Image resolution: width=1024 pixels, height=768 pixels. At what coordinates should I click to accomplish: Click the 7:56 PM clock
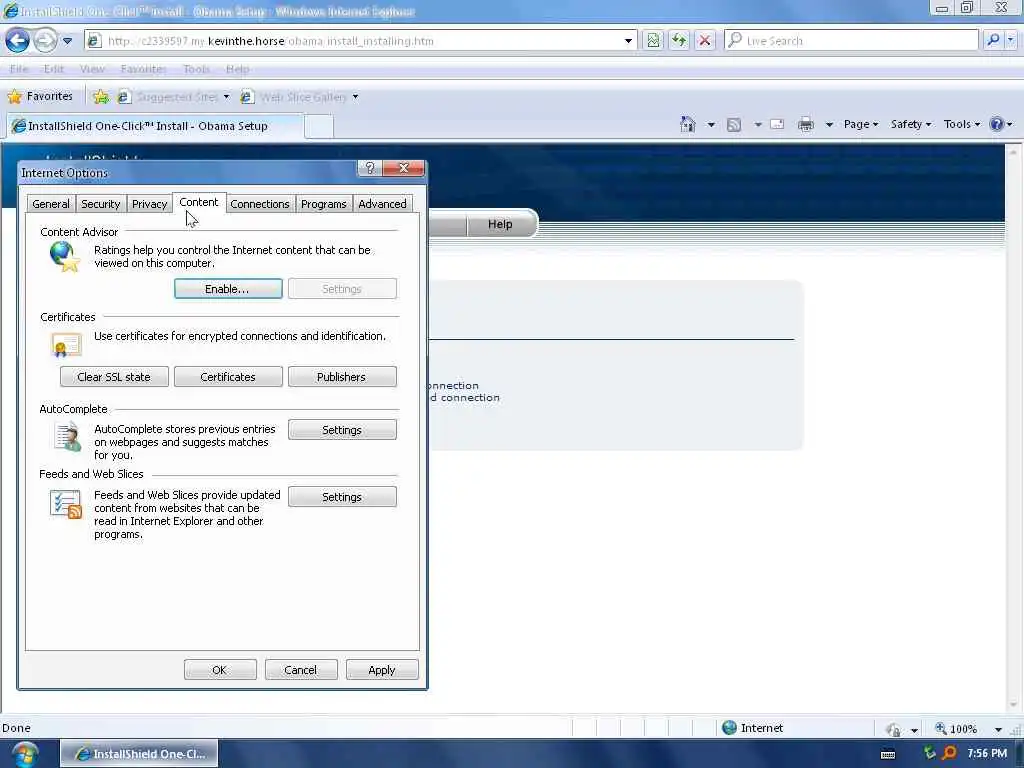987,754
